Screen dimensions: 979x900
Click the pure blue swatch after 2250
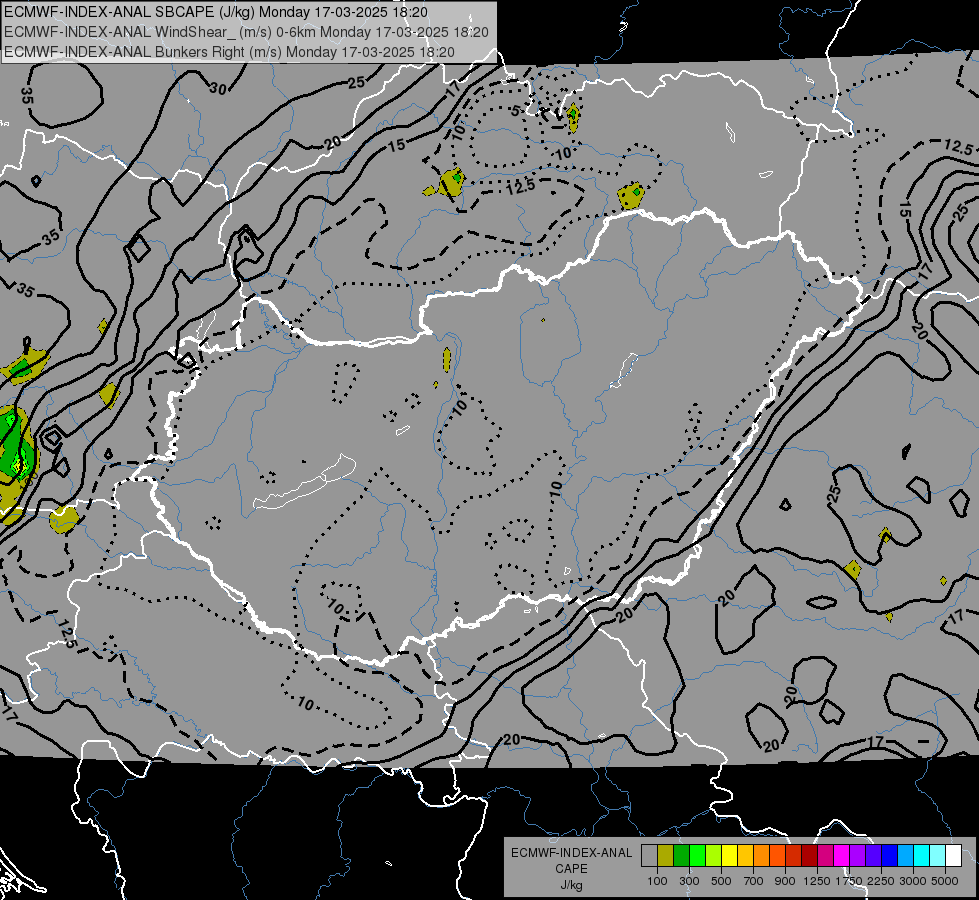click(890, 856)
